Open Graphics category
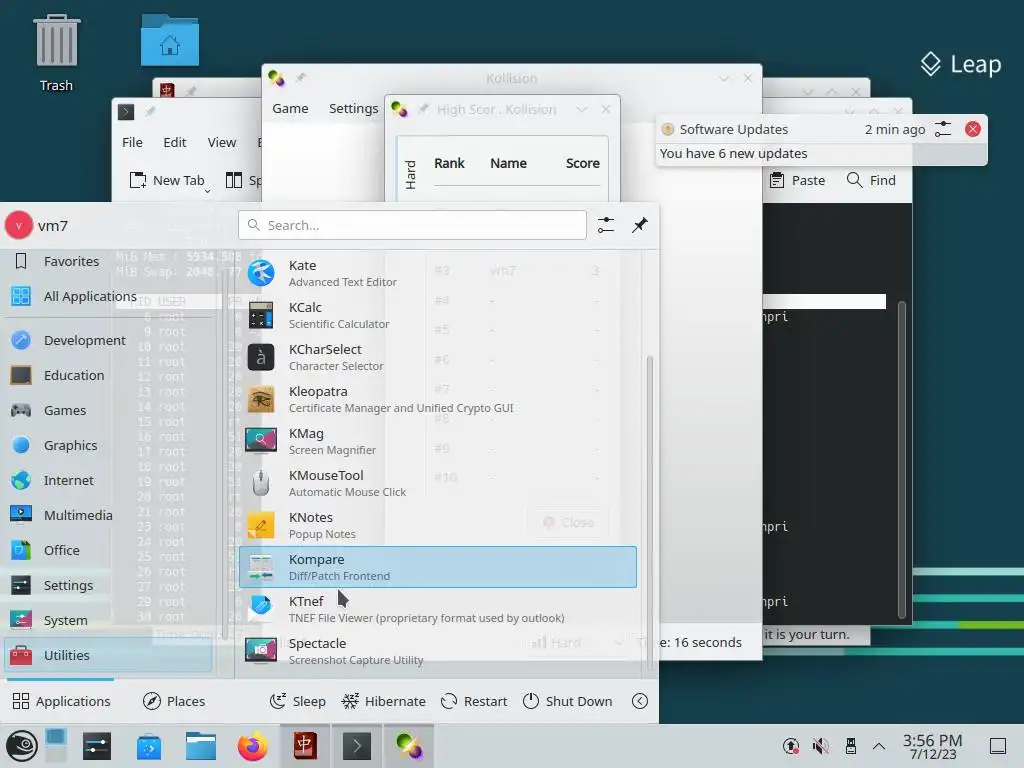Image resolution: width=1024 pixels, height=768 pixels. pyautogui.click(x=108, y=445)
